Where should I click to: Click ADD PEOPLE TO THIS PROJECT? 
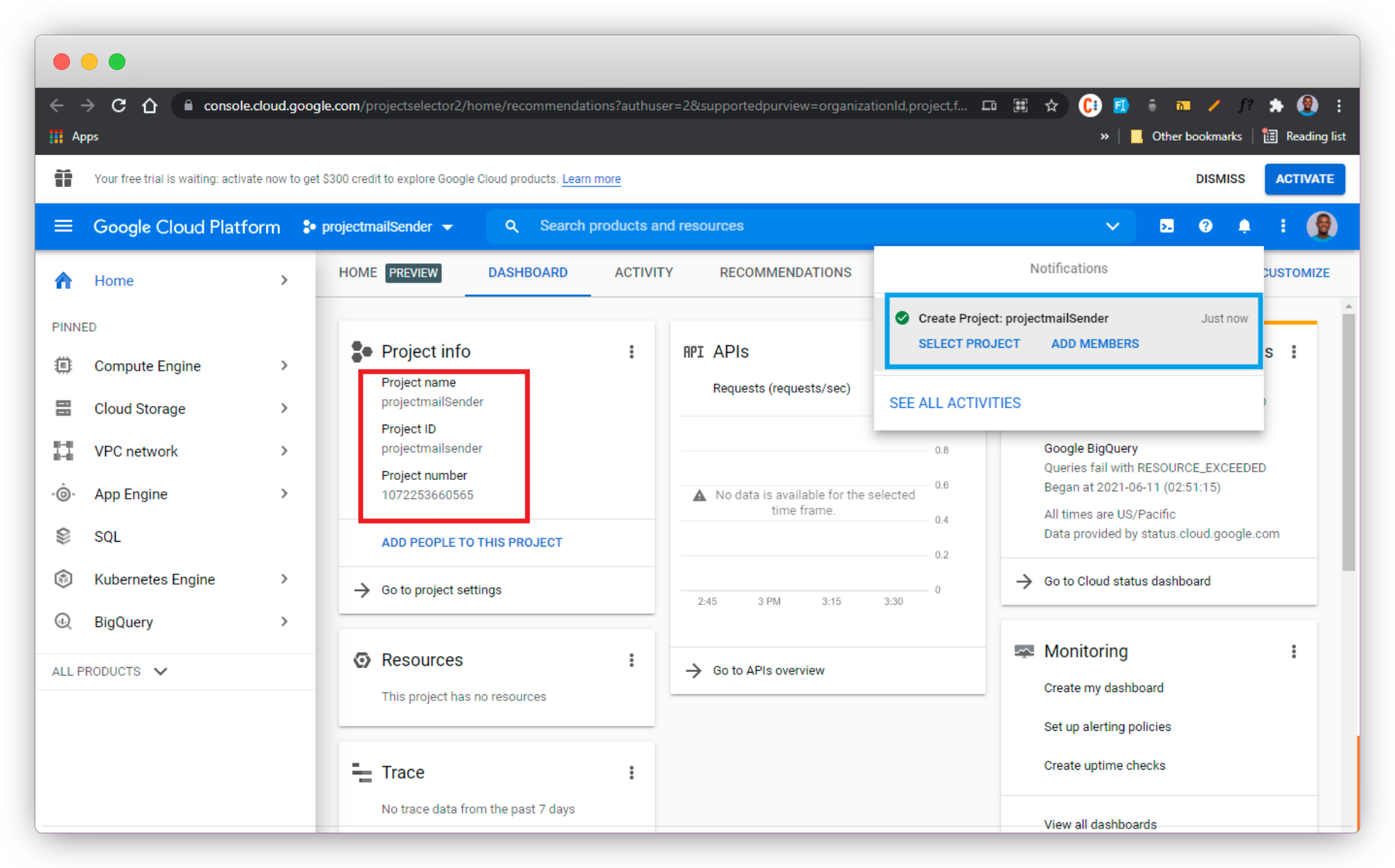[472, 542]
